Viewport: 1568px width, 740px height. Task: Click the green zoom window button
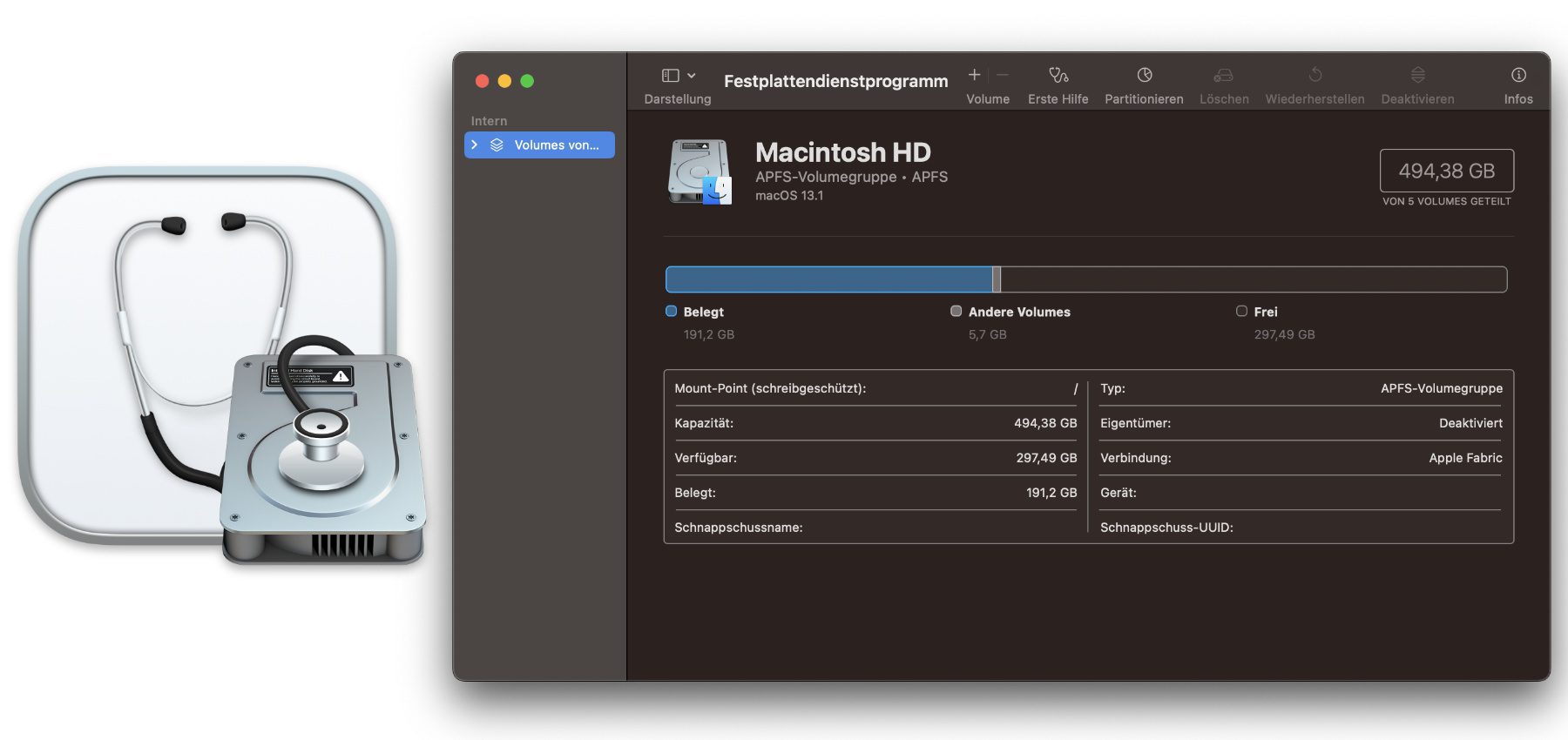coord(527,81)
